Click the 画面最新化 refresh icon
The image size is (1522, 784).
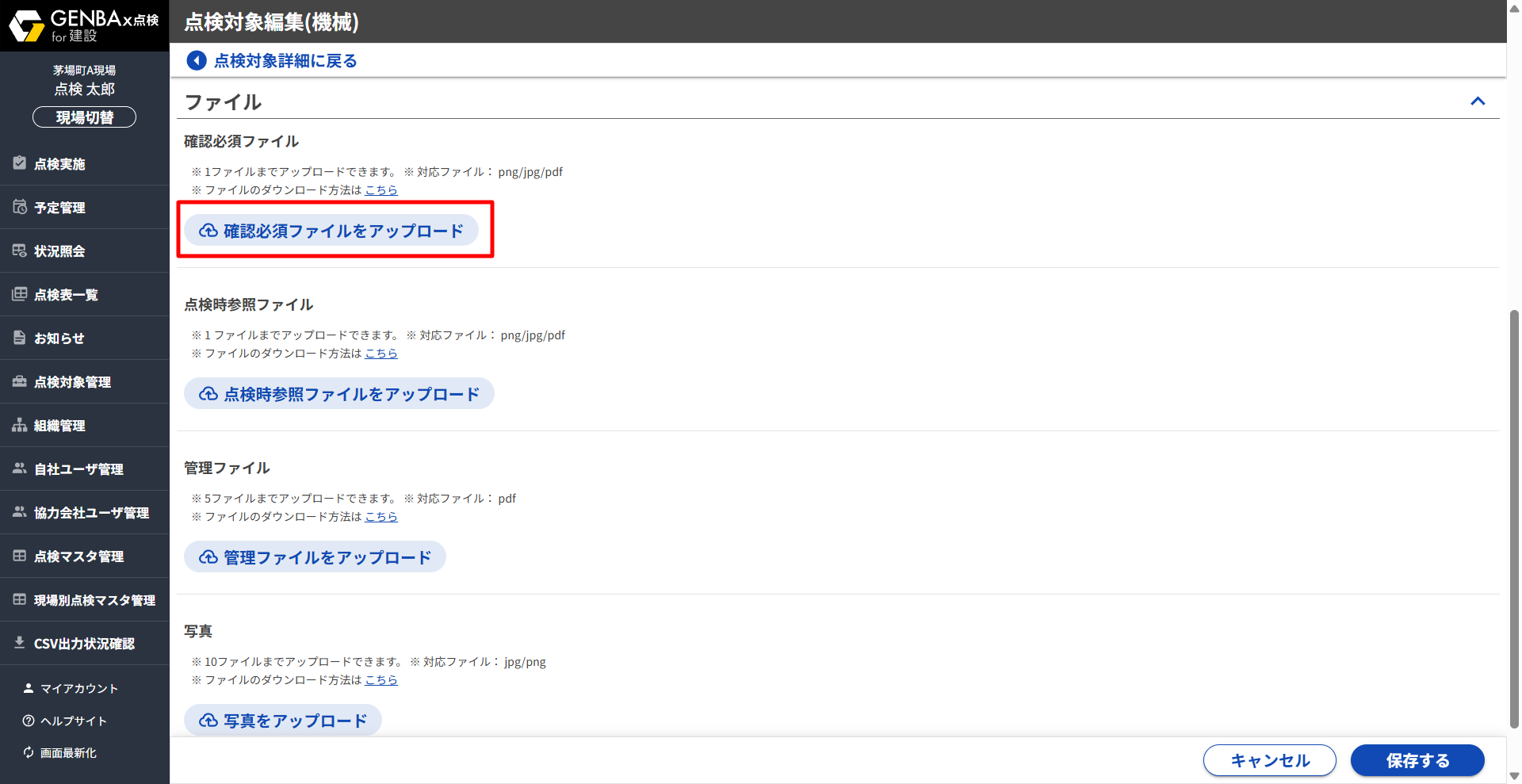29,752
